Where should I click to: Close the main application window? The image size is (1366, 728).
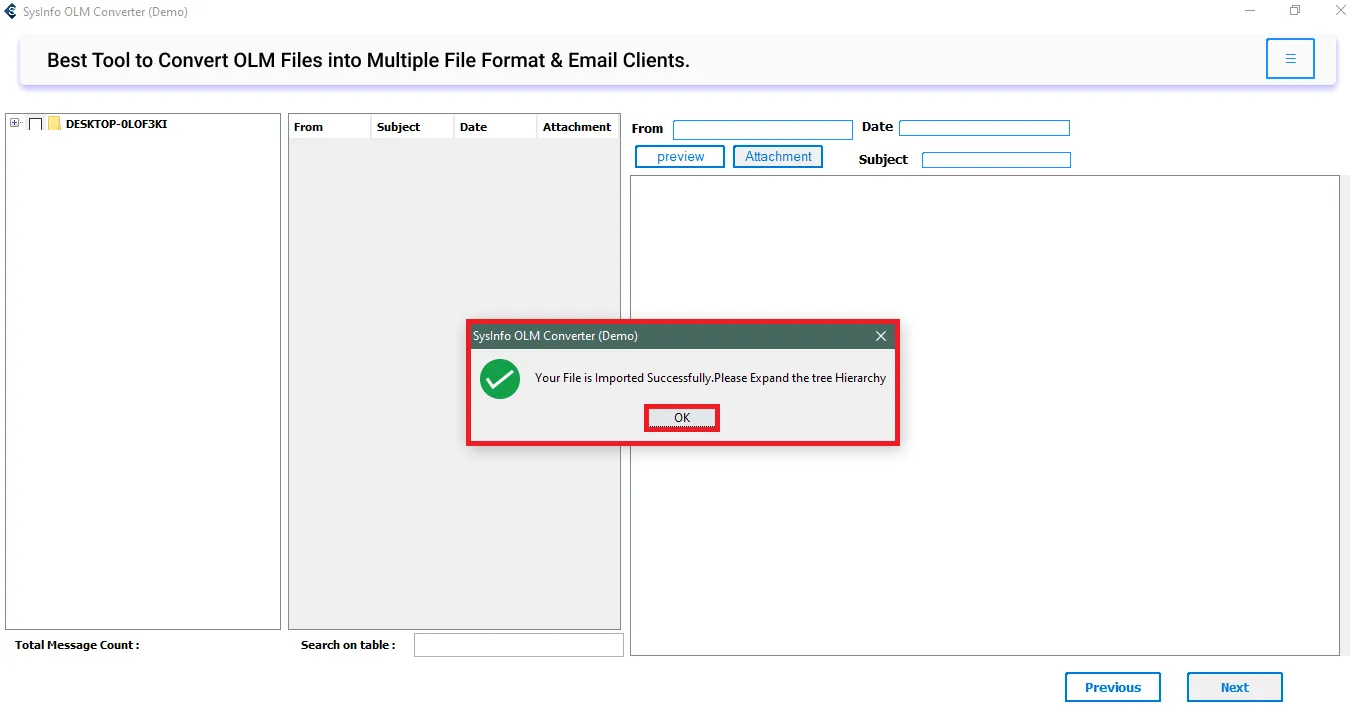click(1340, 11)
